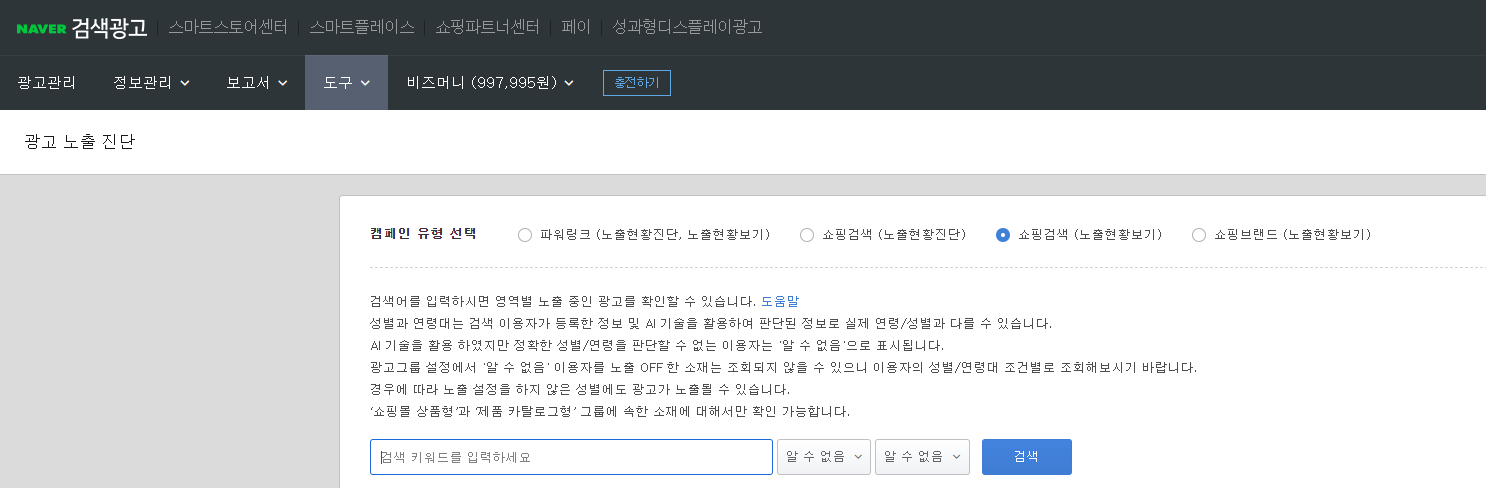Open the 비즈머니 balance dropdown
This screenshot has width=1486, height=488.
490,83
